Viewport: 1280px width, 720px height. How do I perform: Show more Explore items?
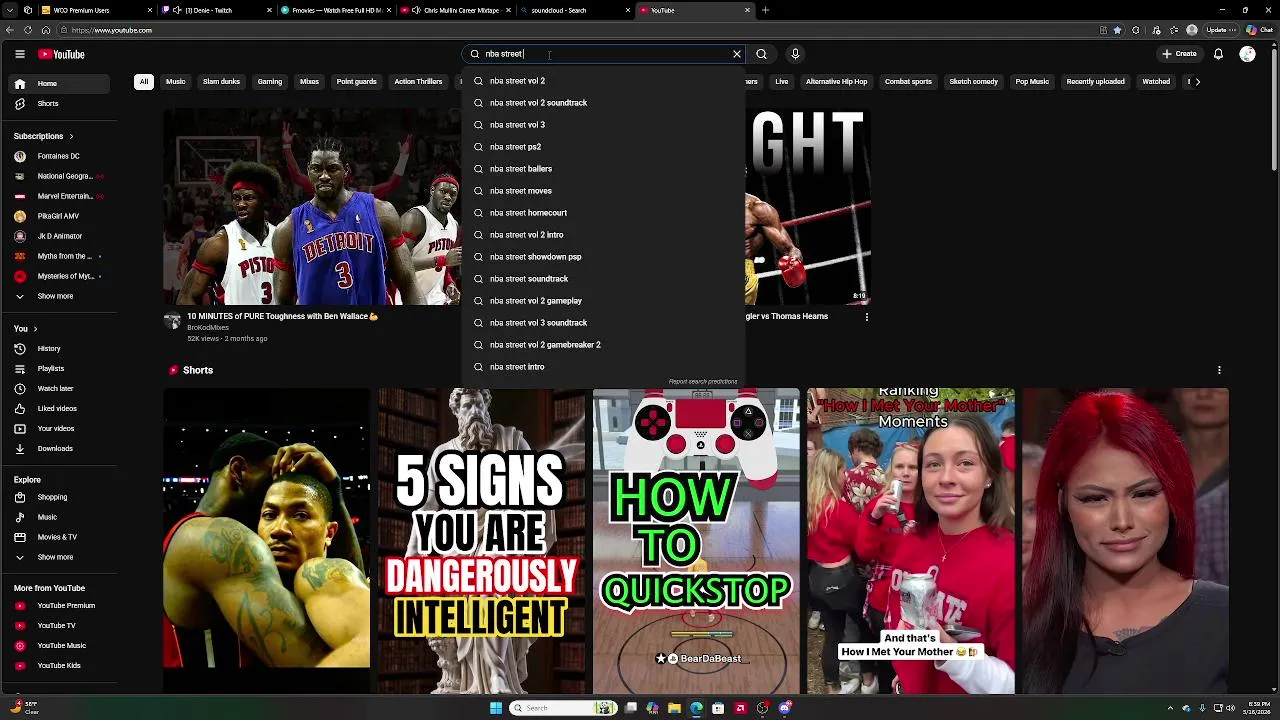pyautogui.click(x=59, y=557)
